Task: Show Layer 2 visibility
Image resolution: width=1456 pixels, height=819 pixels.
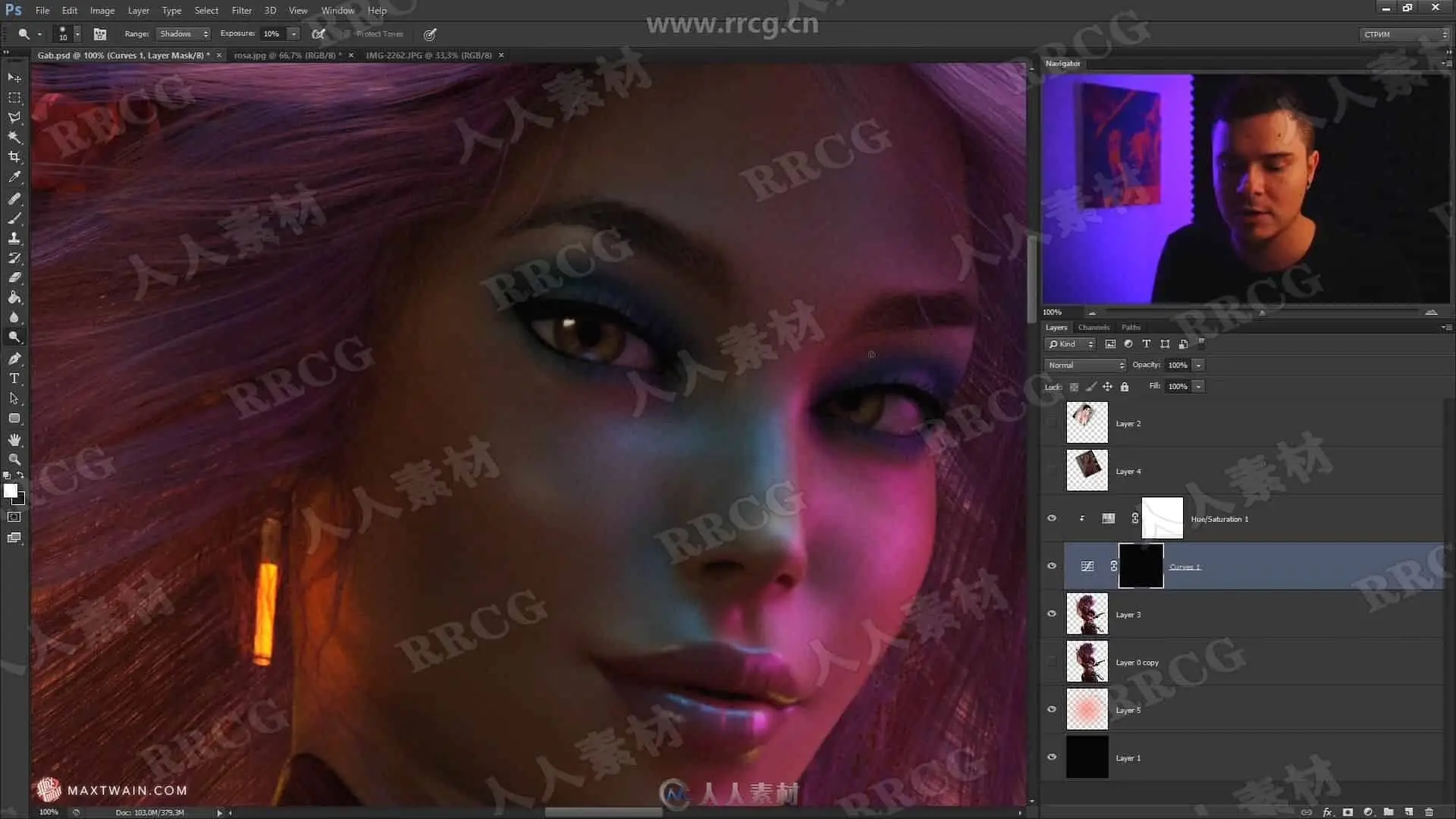Action: (x=1052, y=423)
